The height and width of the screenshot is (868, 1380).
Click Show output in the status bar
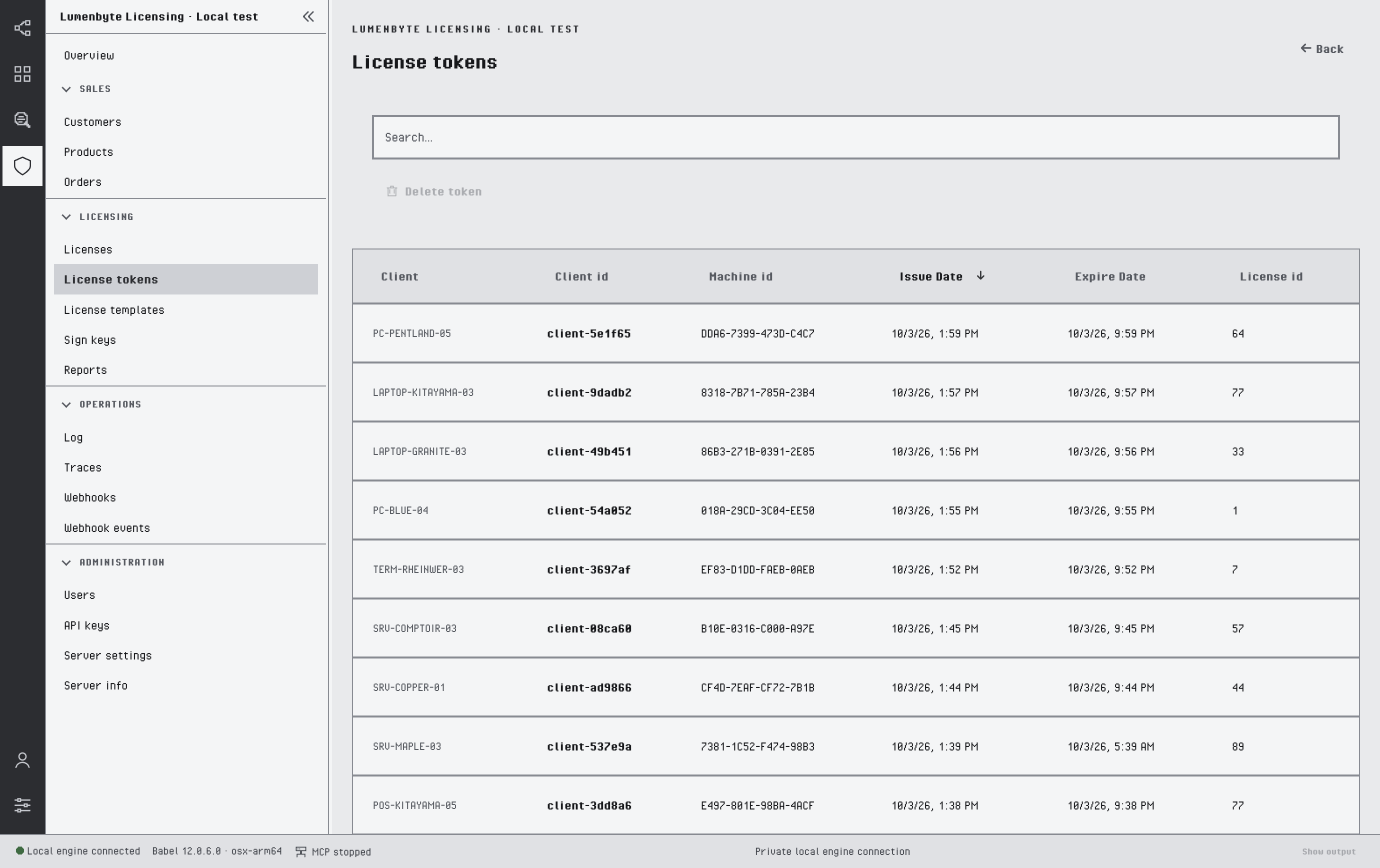coord(1328,852)
